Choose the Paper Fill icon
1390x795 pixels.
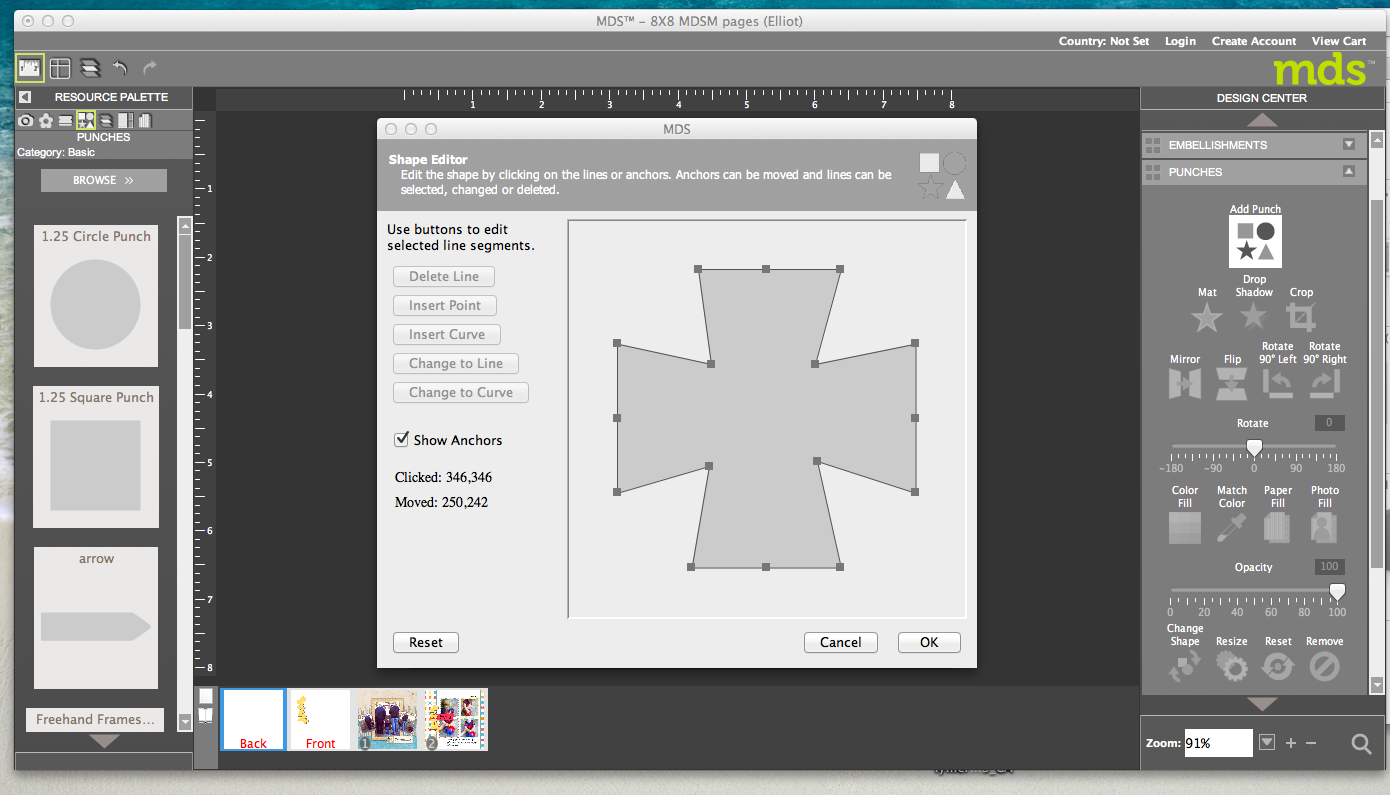click(1278, 527)
